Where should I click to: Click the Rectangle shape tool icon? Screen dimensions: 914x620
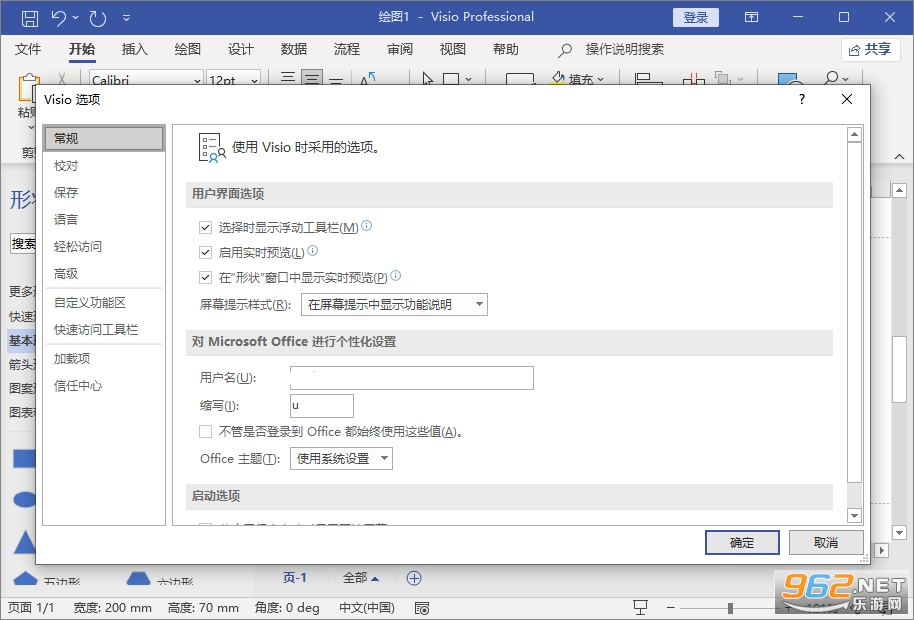[x=451, y=79]
